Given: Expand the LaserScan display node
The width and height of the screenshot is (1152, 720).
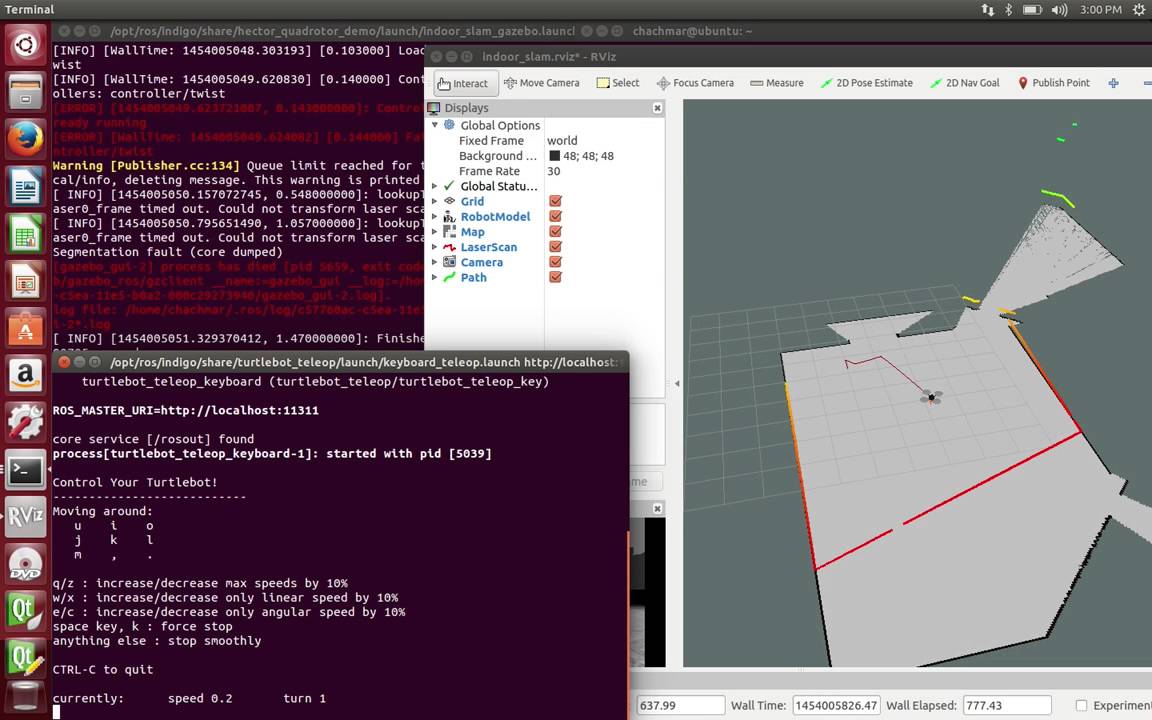Looking at the screenshot, I should tap(435, 247).
